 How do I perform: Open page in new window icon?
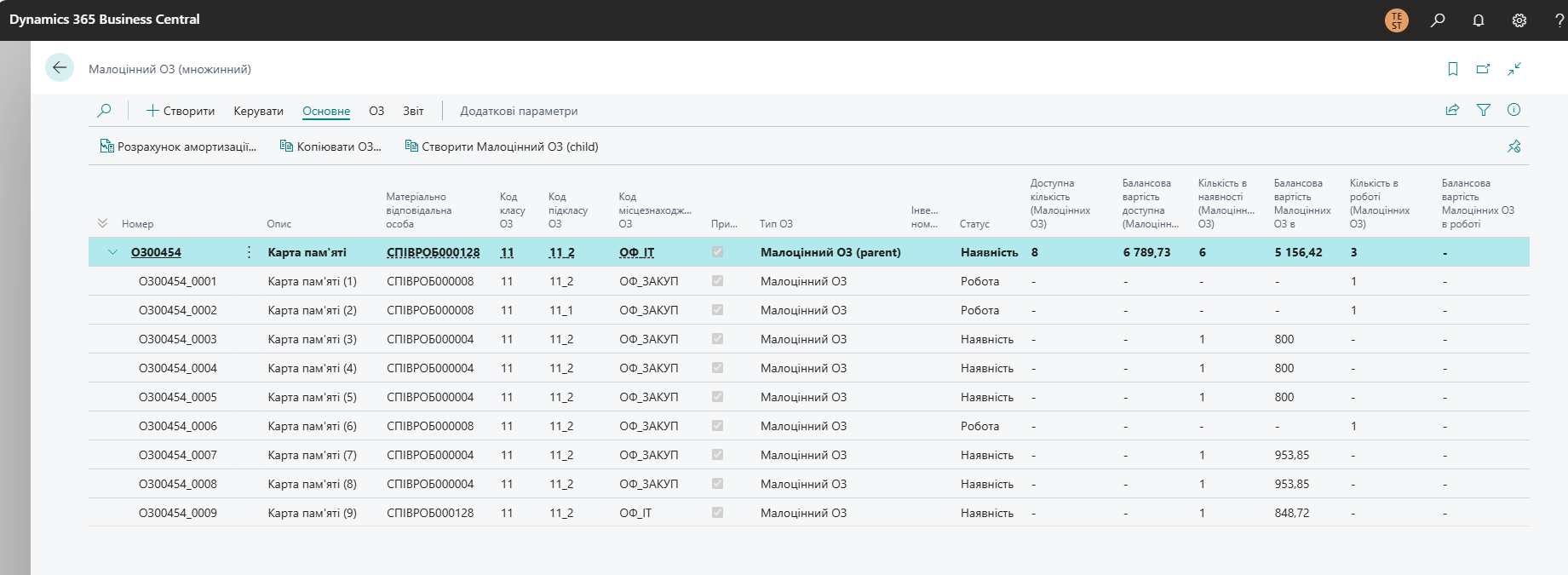coord(1484,69)
